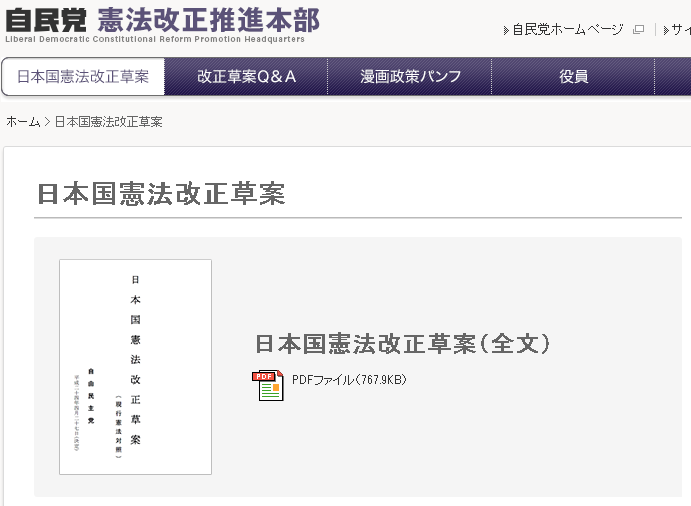Click the arrow bullet before the サイ link

[665, 30]
